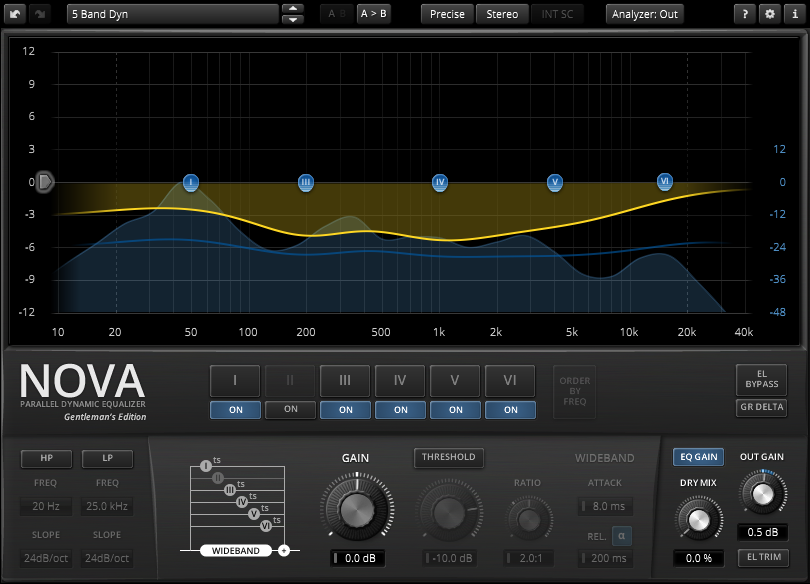Select band I tab
Viewport: 810px width, 584px height.
235,381
